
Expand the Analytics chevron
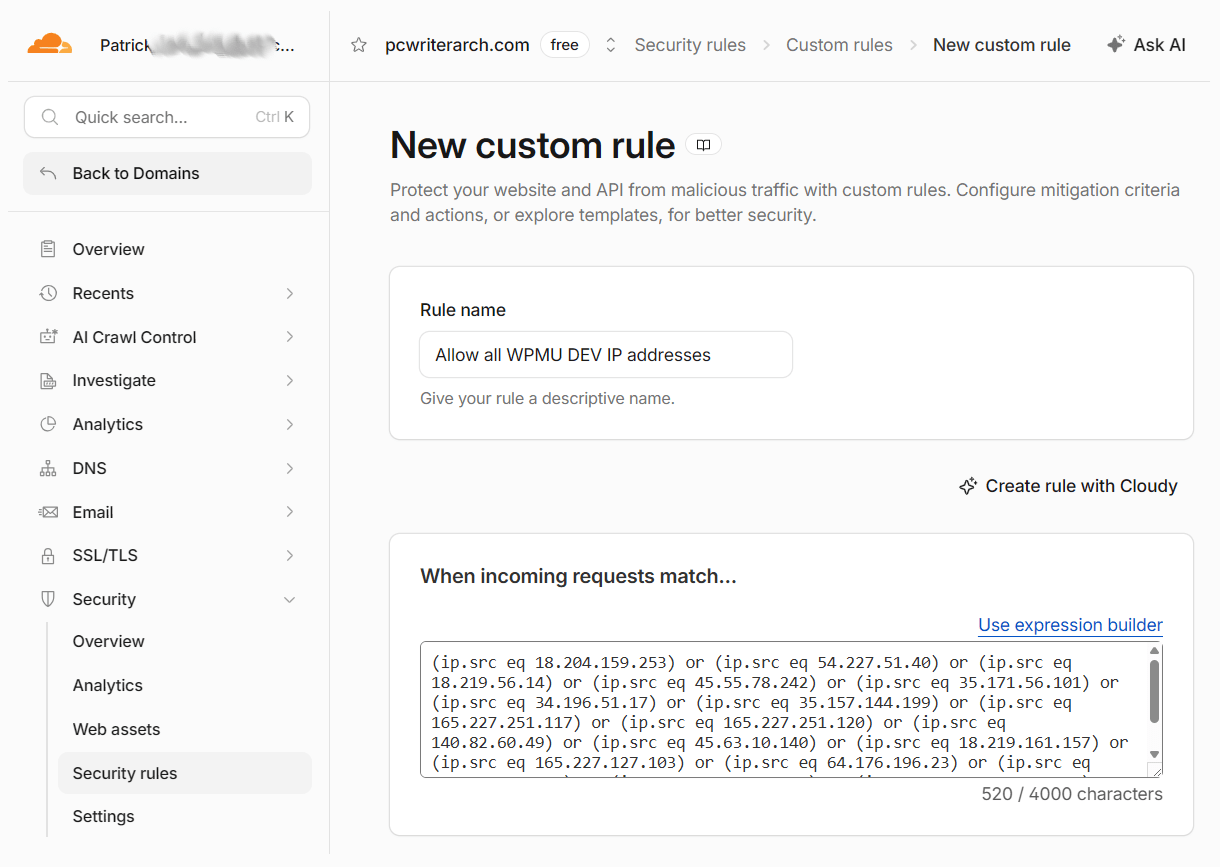point(290,424)
